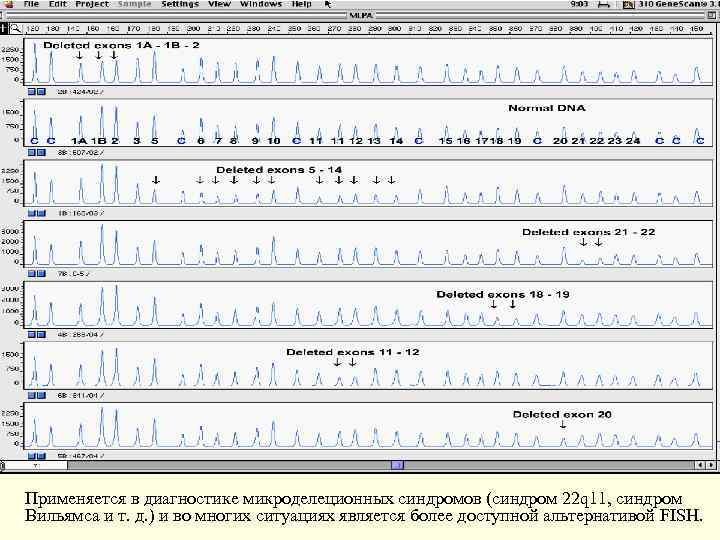Open the Help menu
Image resolution: width=720 pixels, height=540 pixels.
click(x=302, y=4)
